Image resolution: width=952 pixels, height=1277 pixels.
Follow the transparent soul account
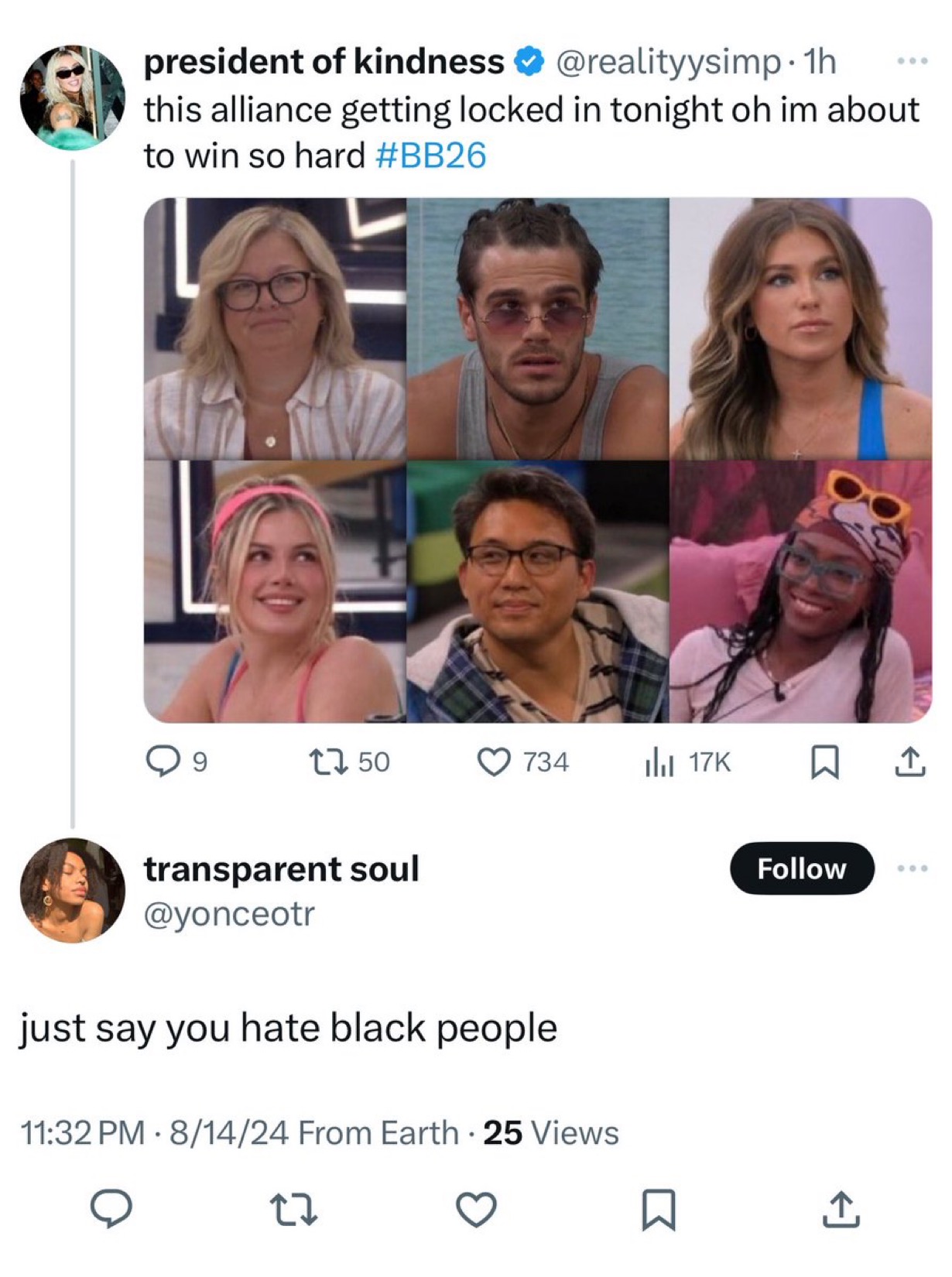[802, 868]
